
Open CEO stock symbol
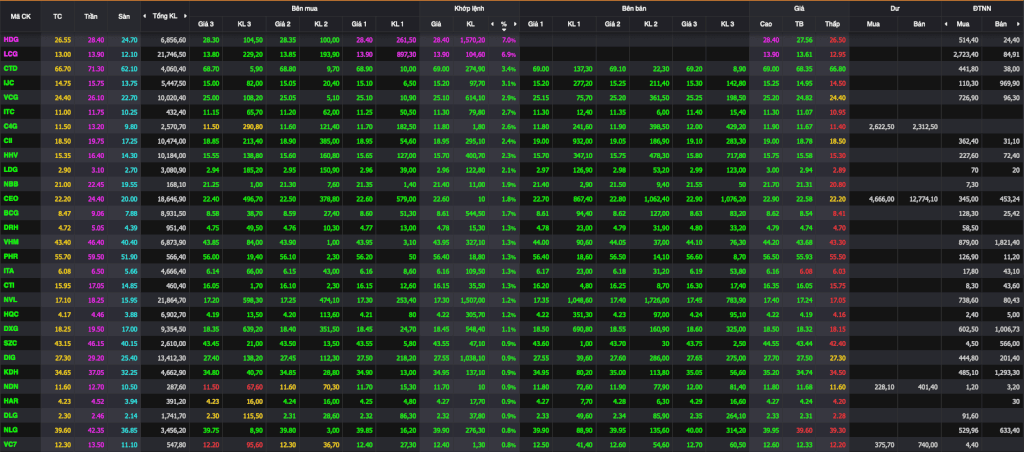[x=11, y=197]
